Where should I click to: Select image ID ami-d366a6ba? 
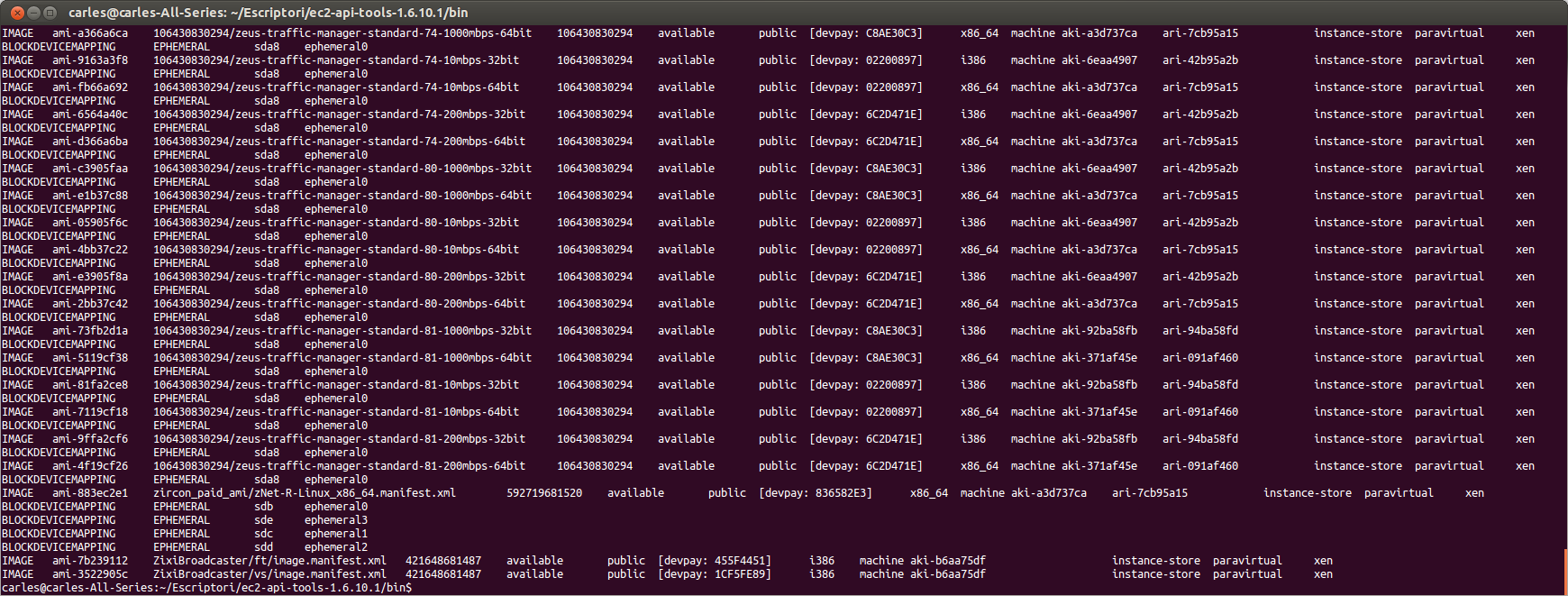pos(90,142)
